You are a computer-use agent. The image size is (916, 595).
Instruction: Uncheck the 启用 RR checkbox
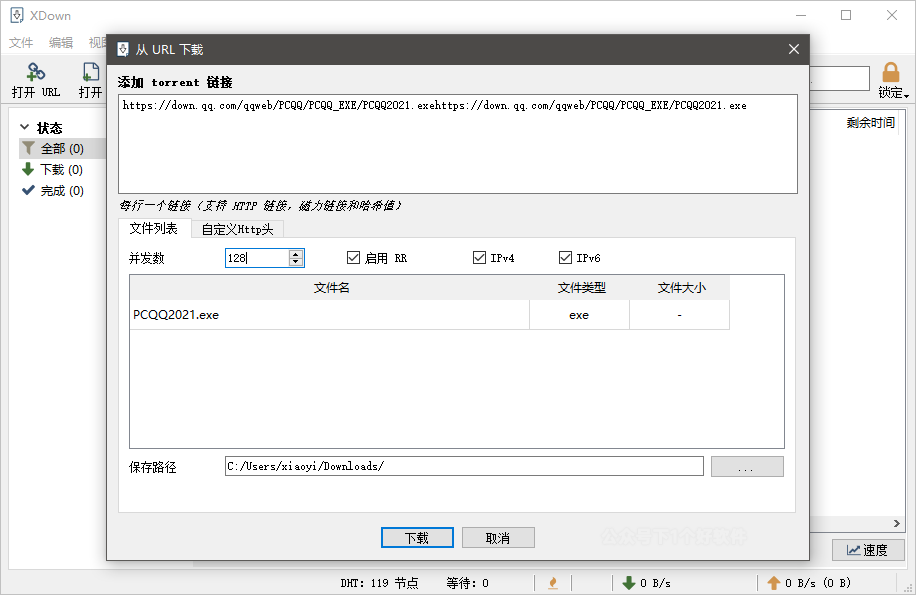(354, 257)
